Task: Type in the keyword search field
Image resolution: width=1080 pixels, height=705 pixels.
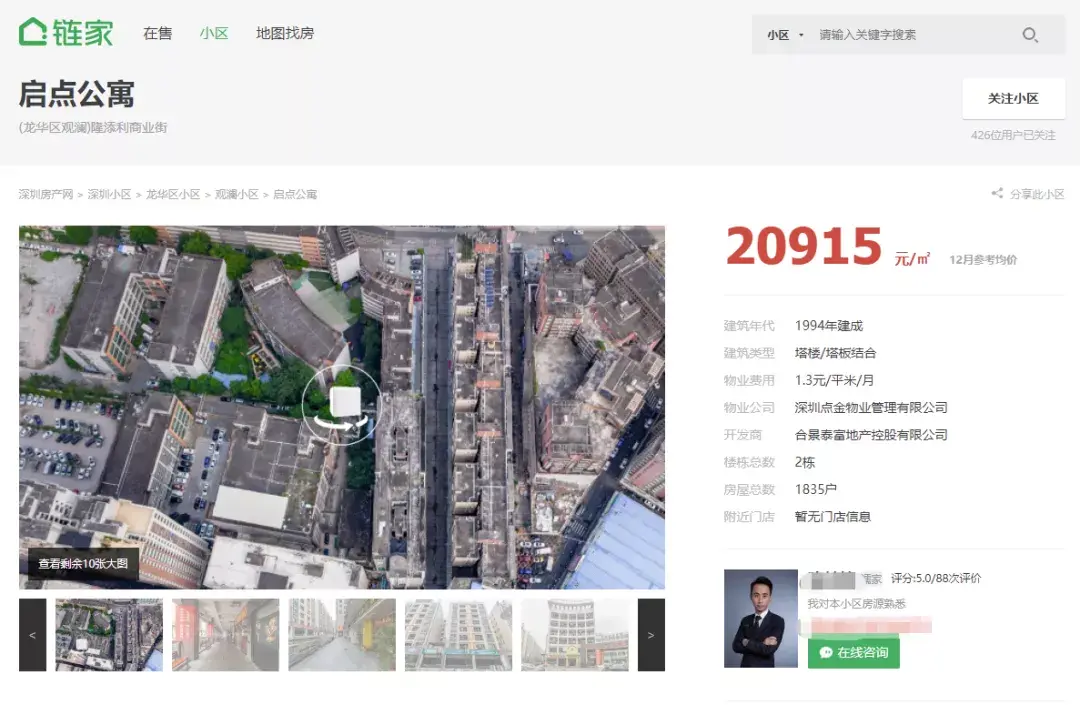Action: (x=910, y=35)
